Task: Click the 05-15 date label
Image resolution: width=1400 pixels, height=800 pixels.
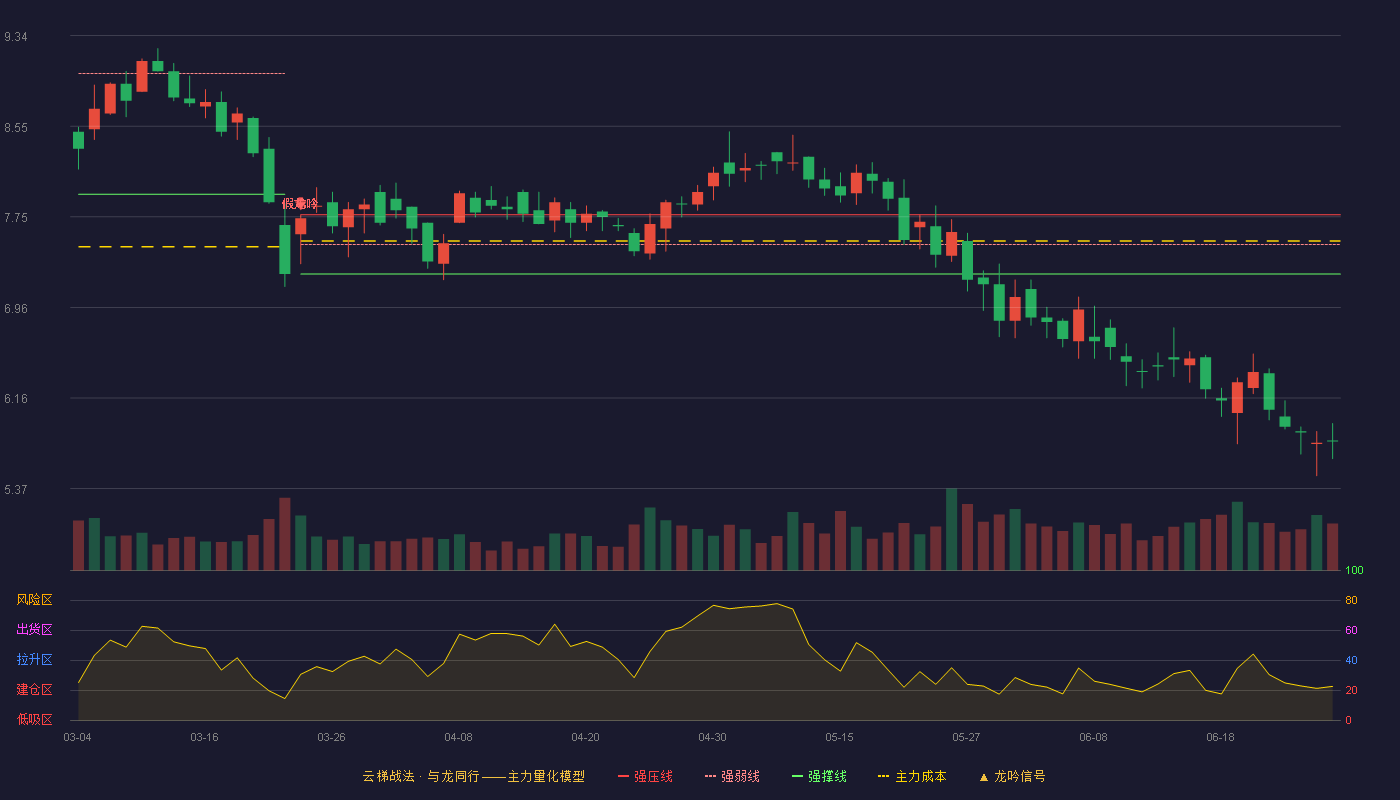Action: click(839, 737)
